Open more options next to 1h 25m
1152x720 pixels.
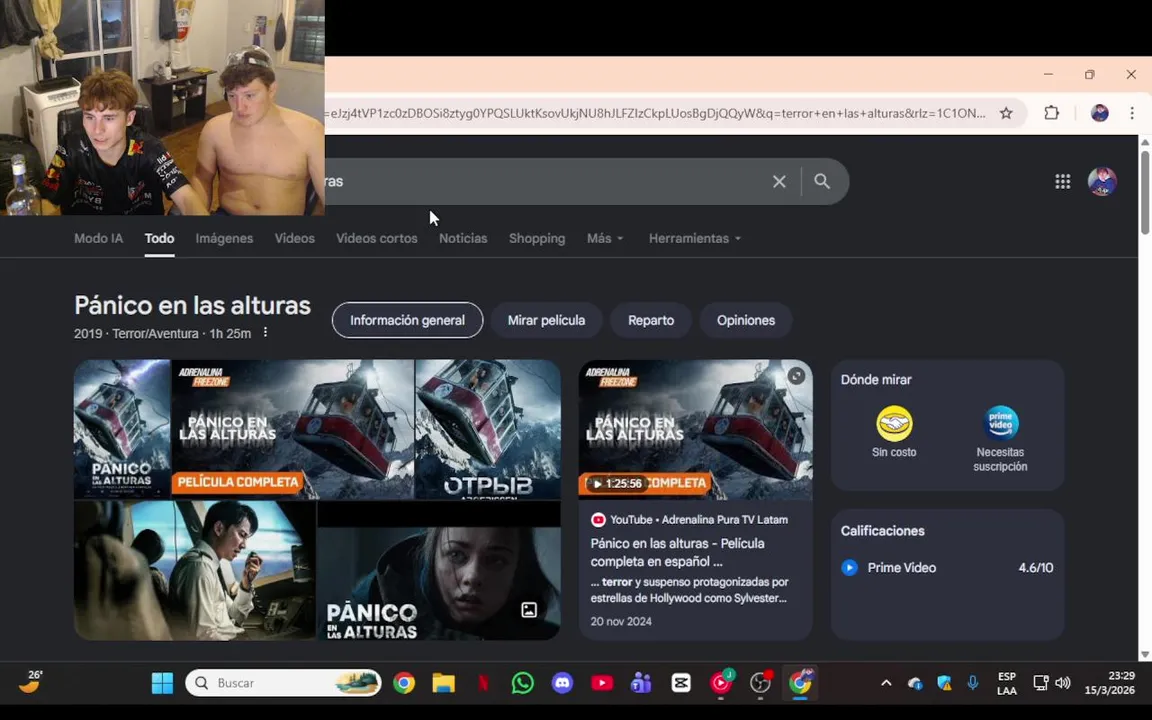click(265, 333)
